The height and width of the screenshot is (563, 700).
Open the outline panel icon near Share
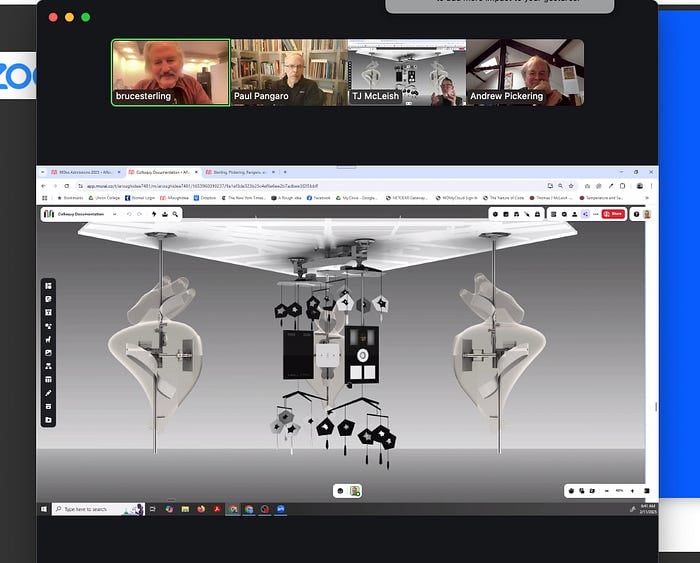point(554,214)
